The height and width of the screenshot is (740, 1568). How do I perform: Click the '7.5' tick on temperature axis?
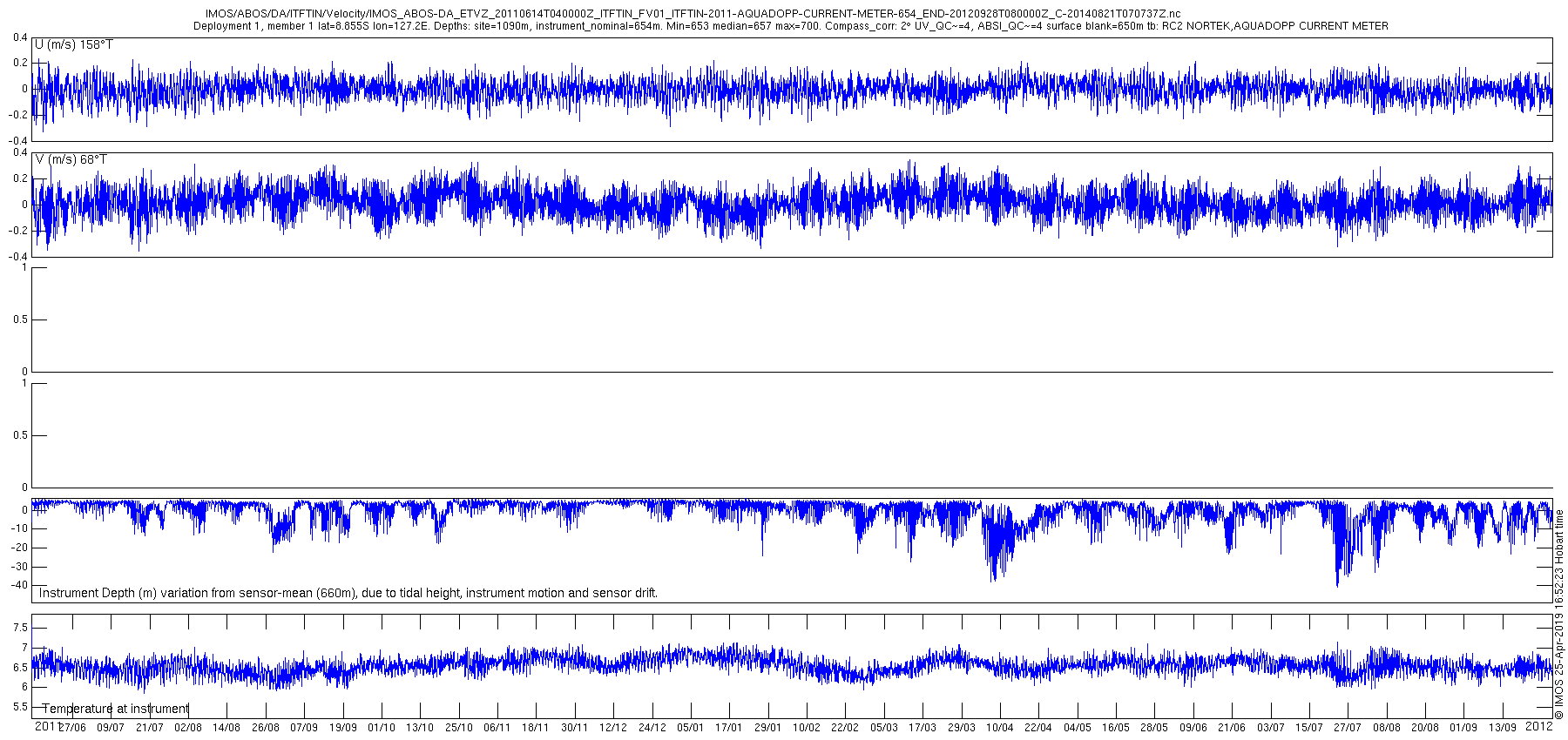20,628
